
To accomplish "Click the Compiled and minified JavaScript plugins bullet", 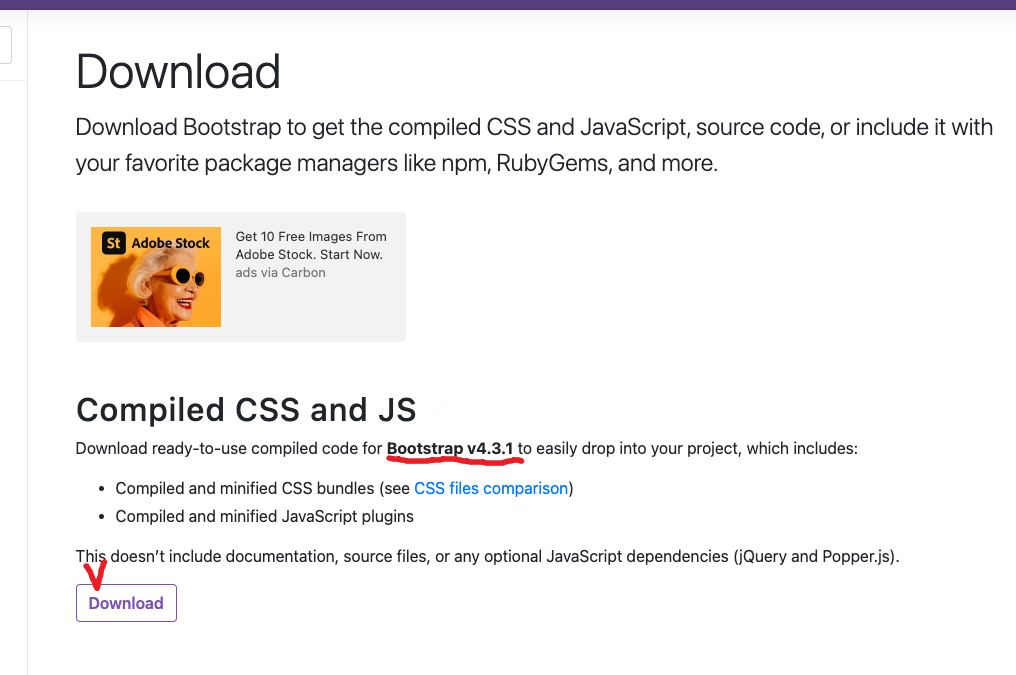I will [264, 516].
